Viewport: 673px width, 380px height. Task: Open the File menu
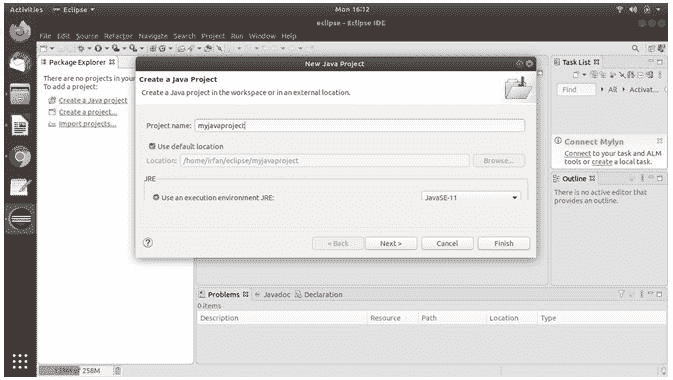point(45,36)
